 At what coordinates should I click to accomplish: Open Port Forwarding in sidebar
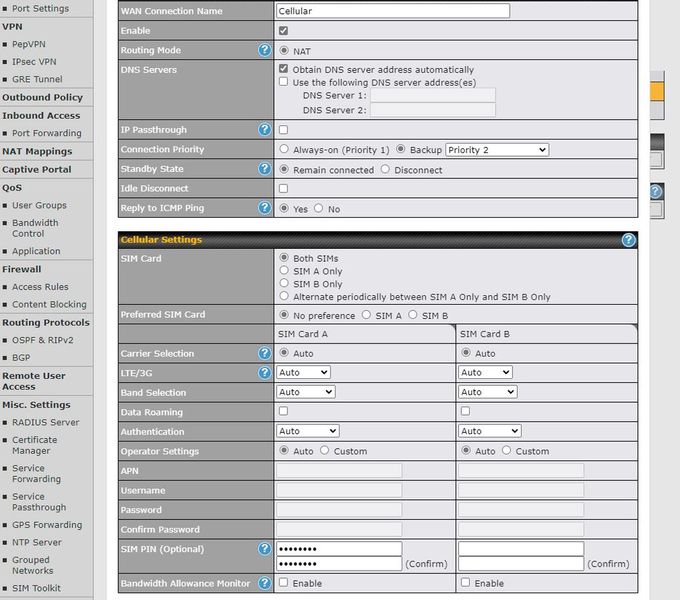coord(46,133)
